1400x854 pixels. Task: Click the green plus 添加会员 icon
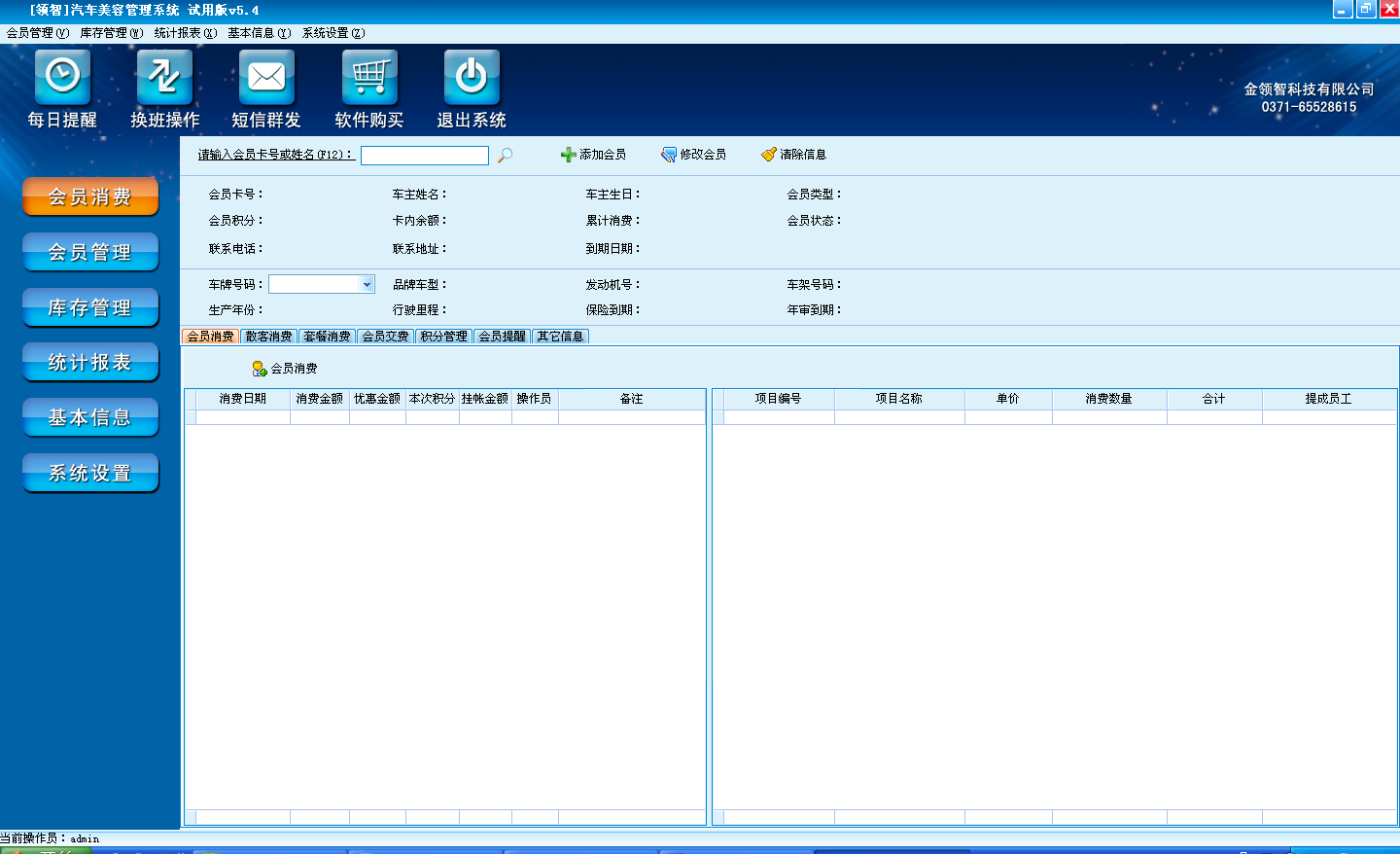click(569, 155)
